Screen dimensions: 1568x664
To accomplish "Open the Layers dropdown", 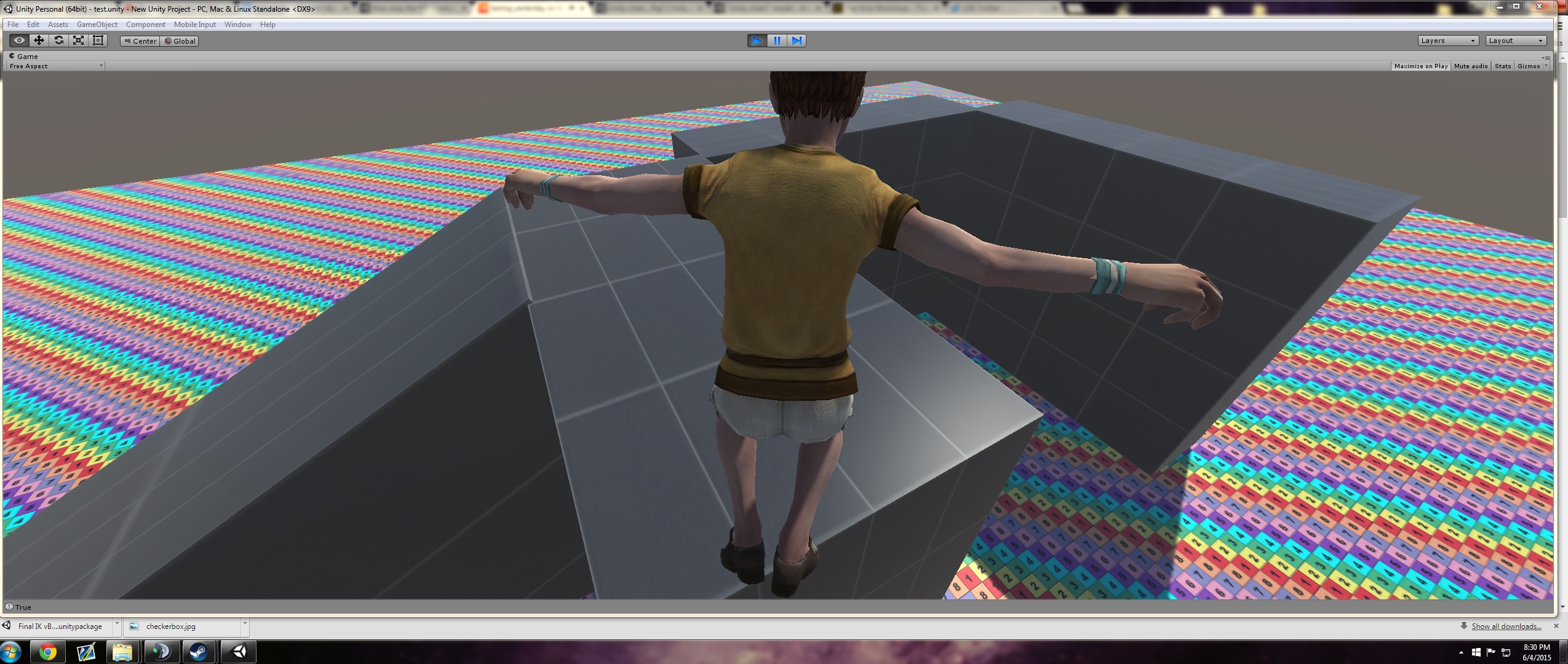I will click(1447, 41).
